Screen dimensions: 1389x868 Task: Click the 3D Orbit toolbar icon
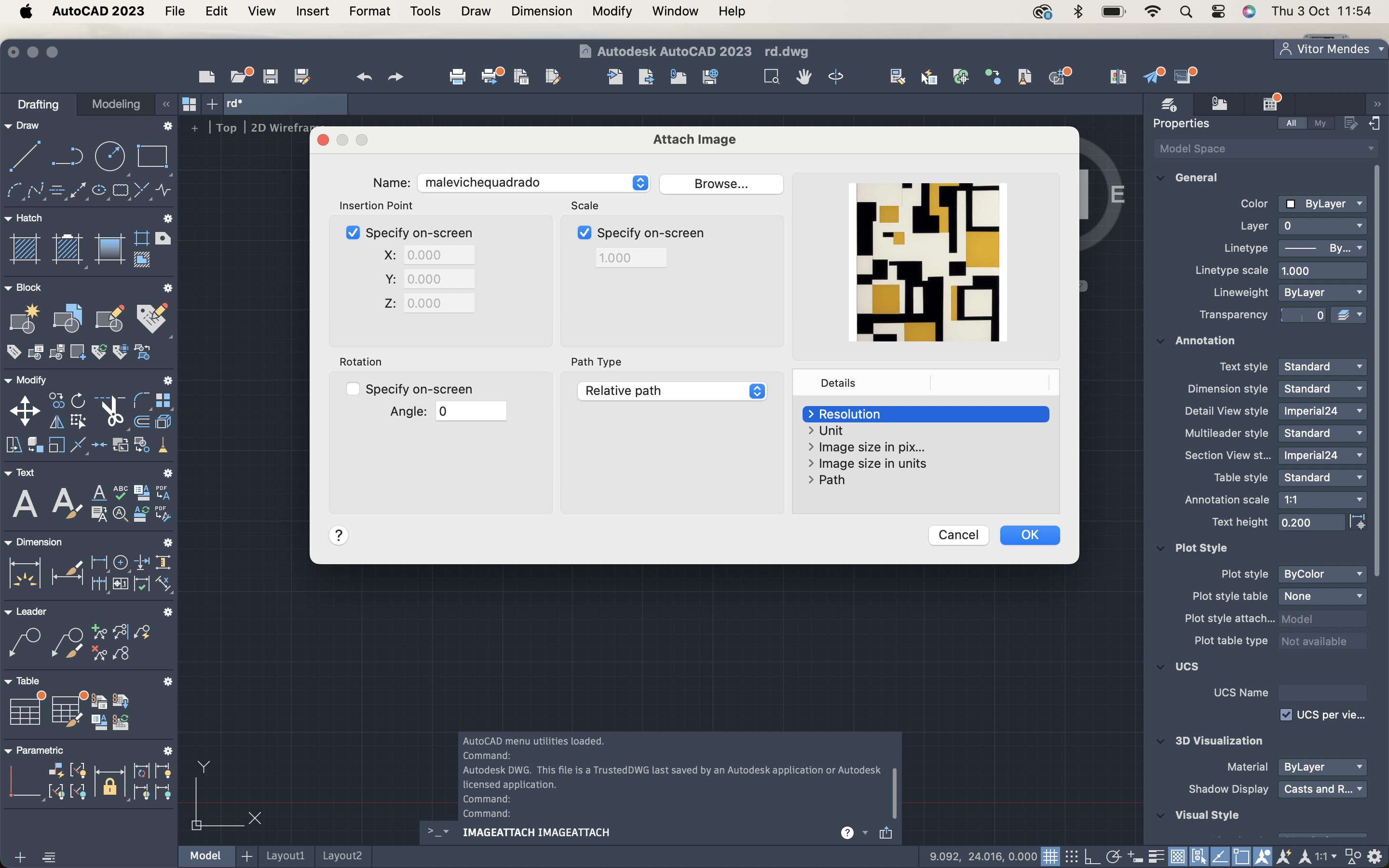pos(836,76)
